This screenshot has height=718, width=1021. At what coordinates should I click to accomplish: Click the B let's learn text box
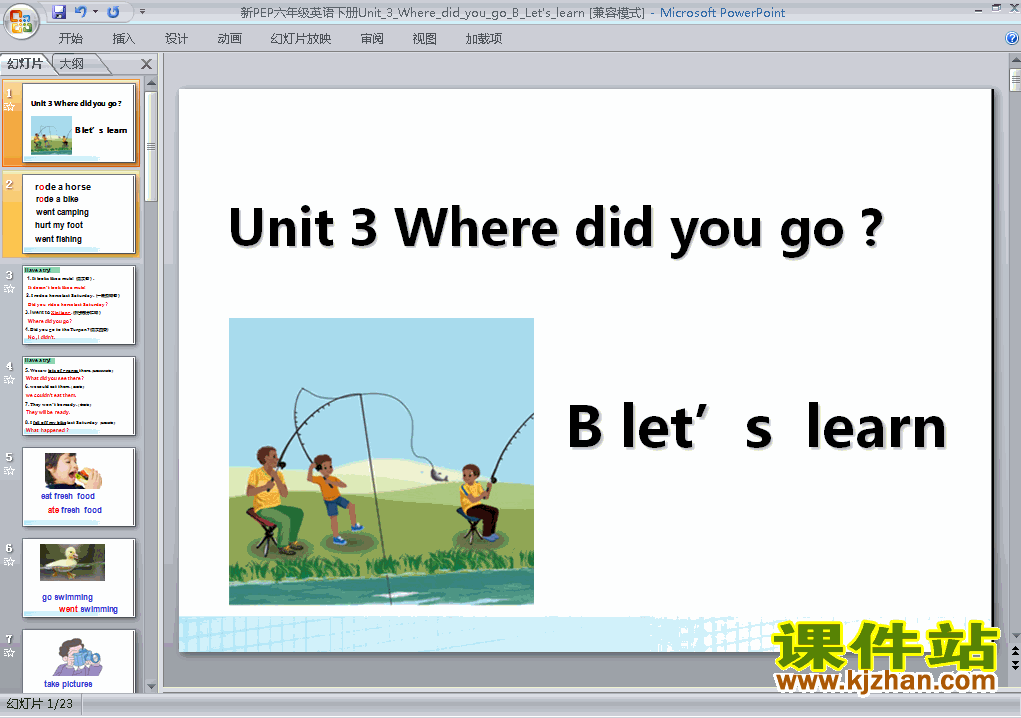pos(757,426)
